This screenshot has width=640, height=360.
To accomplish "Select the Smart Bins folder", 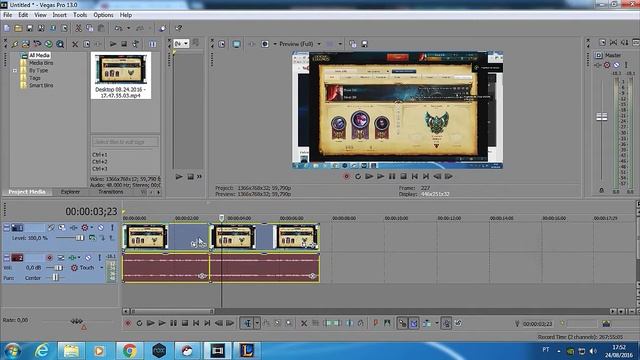I will coord(41,85).
